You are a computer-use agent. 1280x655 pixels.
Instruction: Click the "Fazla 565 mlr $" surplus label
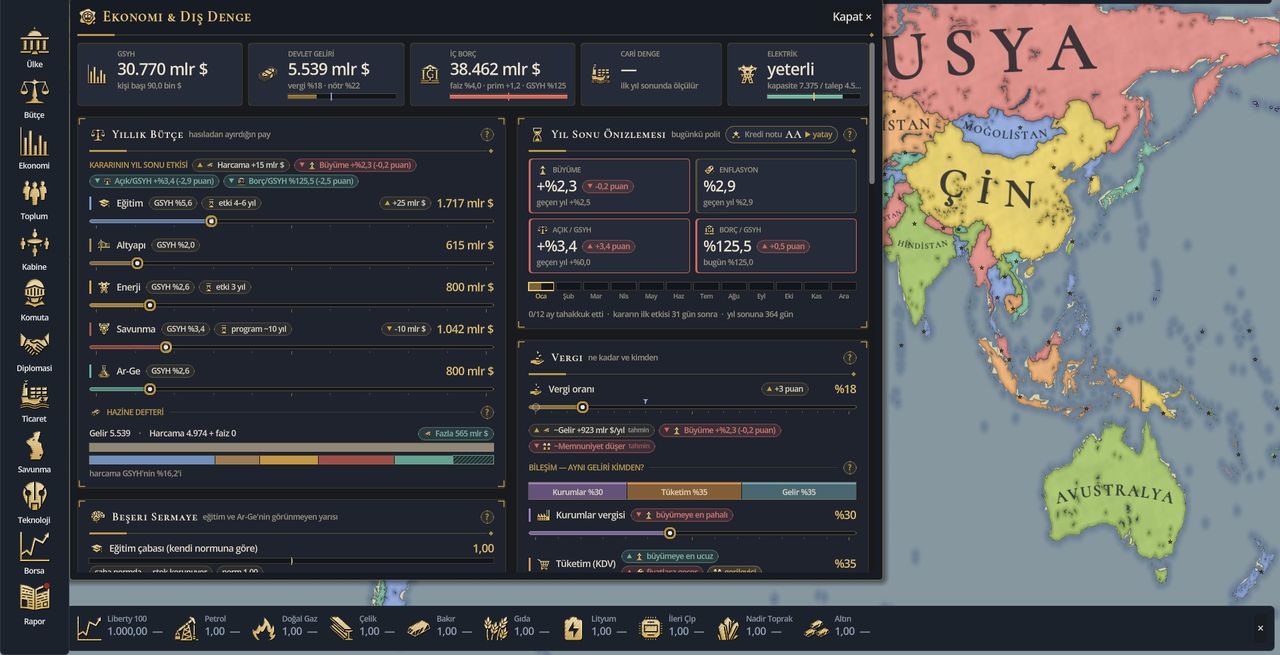[456, 434]
